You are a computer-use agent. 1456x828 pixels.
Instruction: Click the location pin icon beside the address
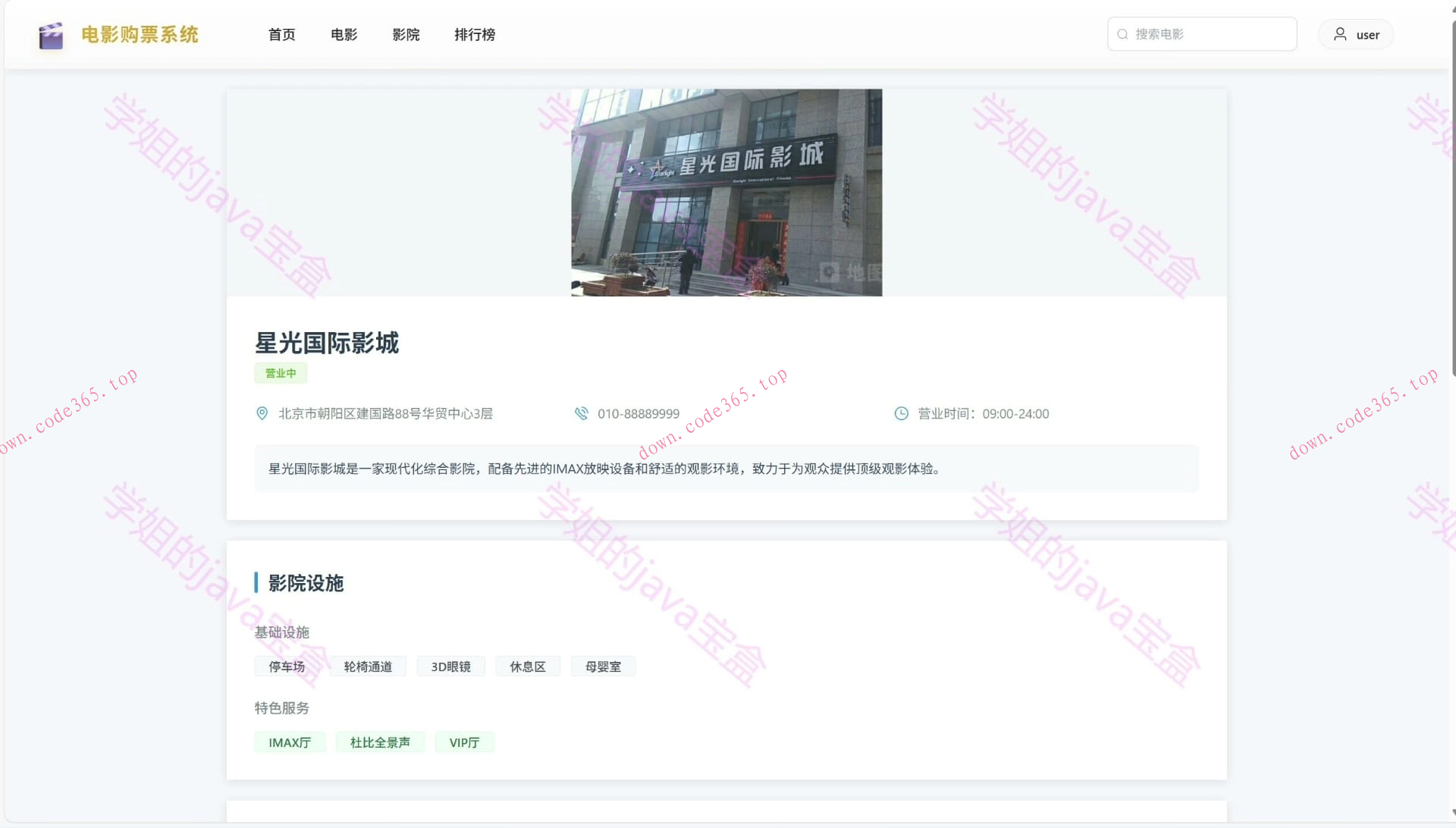pyautogui.click(x=262, y=413)
